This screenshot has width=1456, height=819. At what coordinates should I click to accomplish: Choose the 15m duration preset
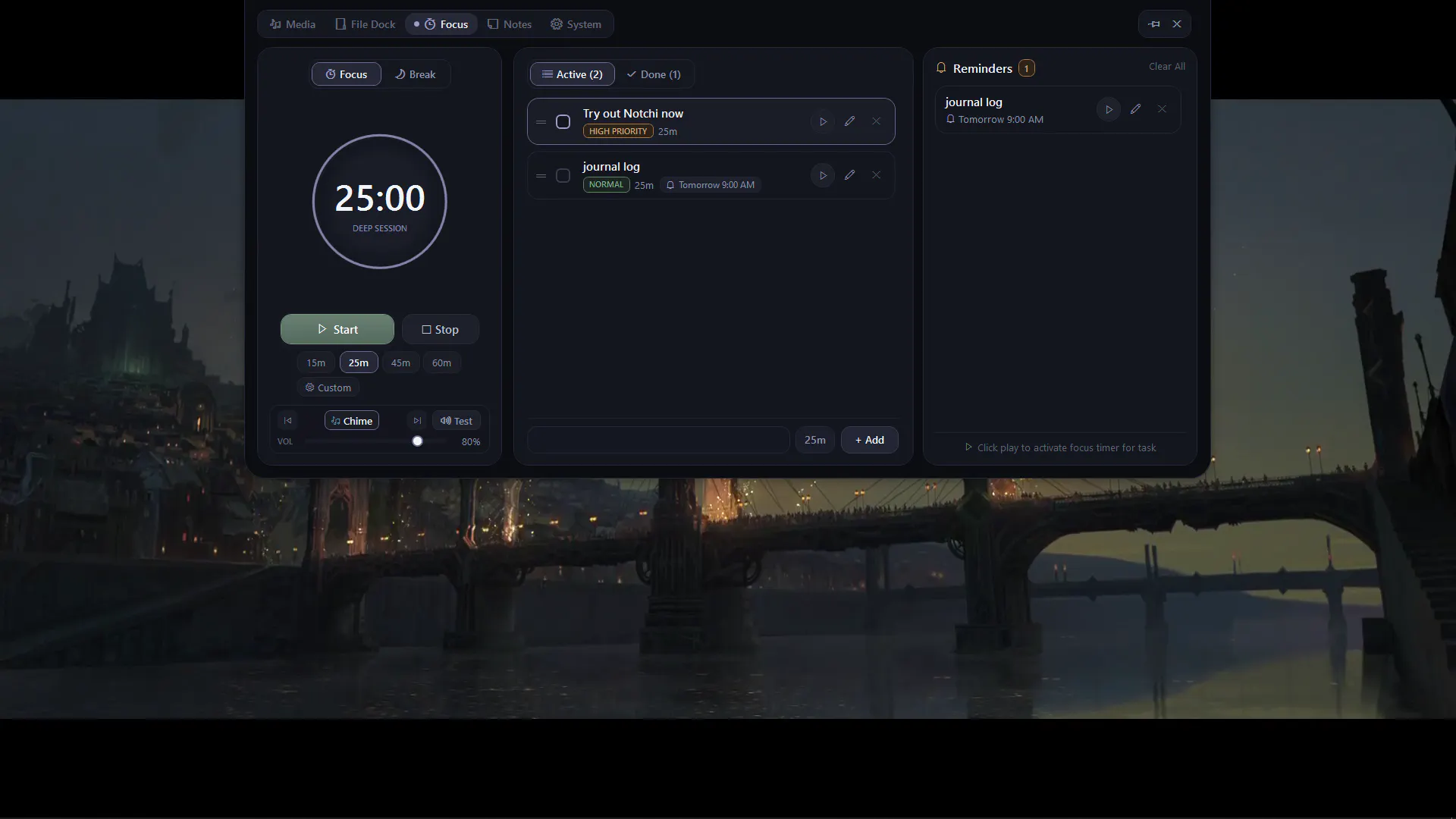(316, 362)
